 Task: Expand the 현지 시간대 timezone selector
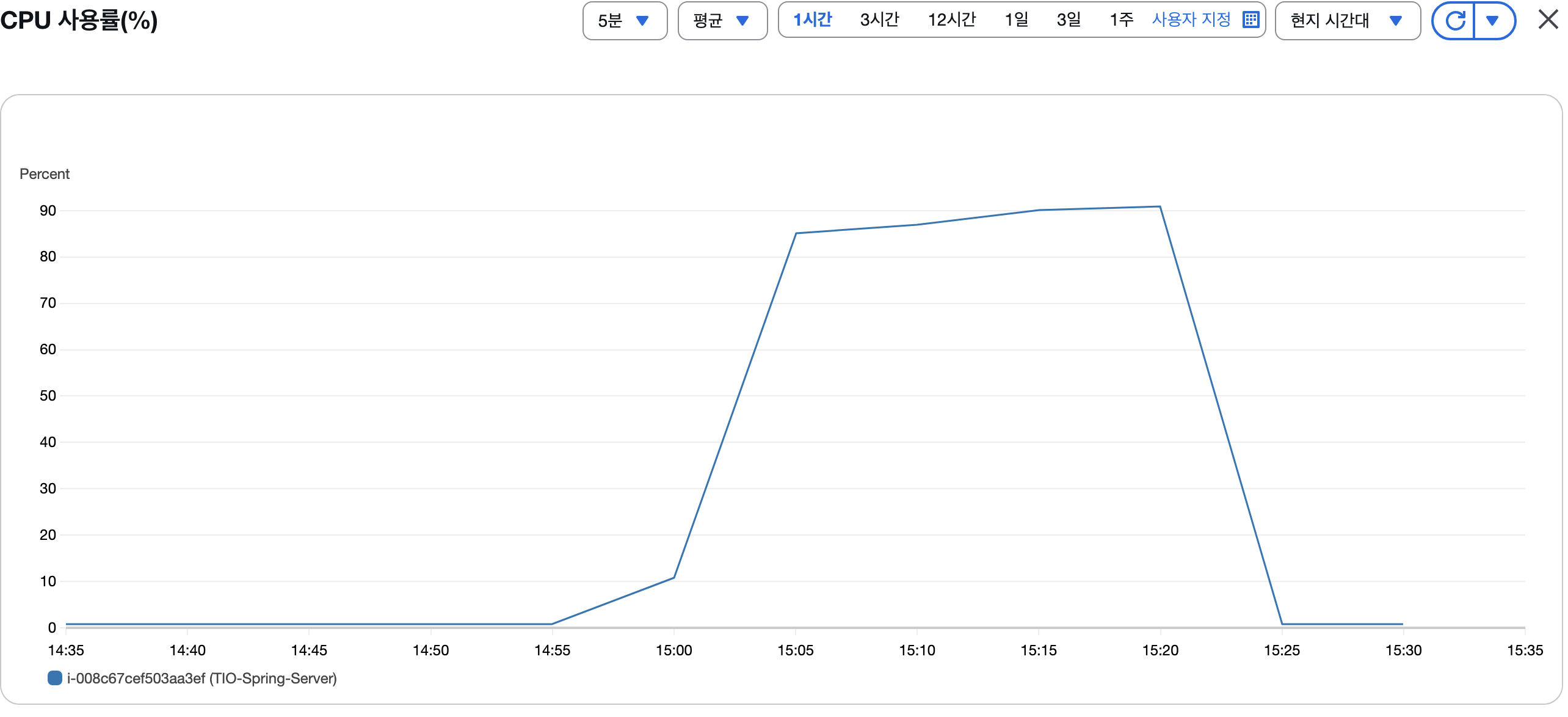tap(1347, 21)
